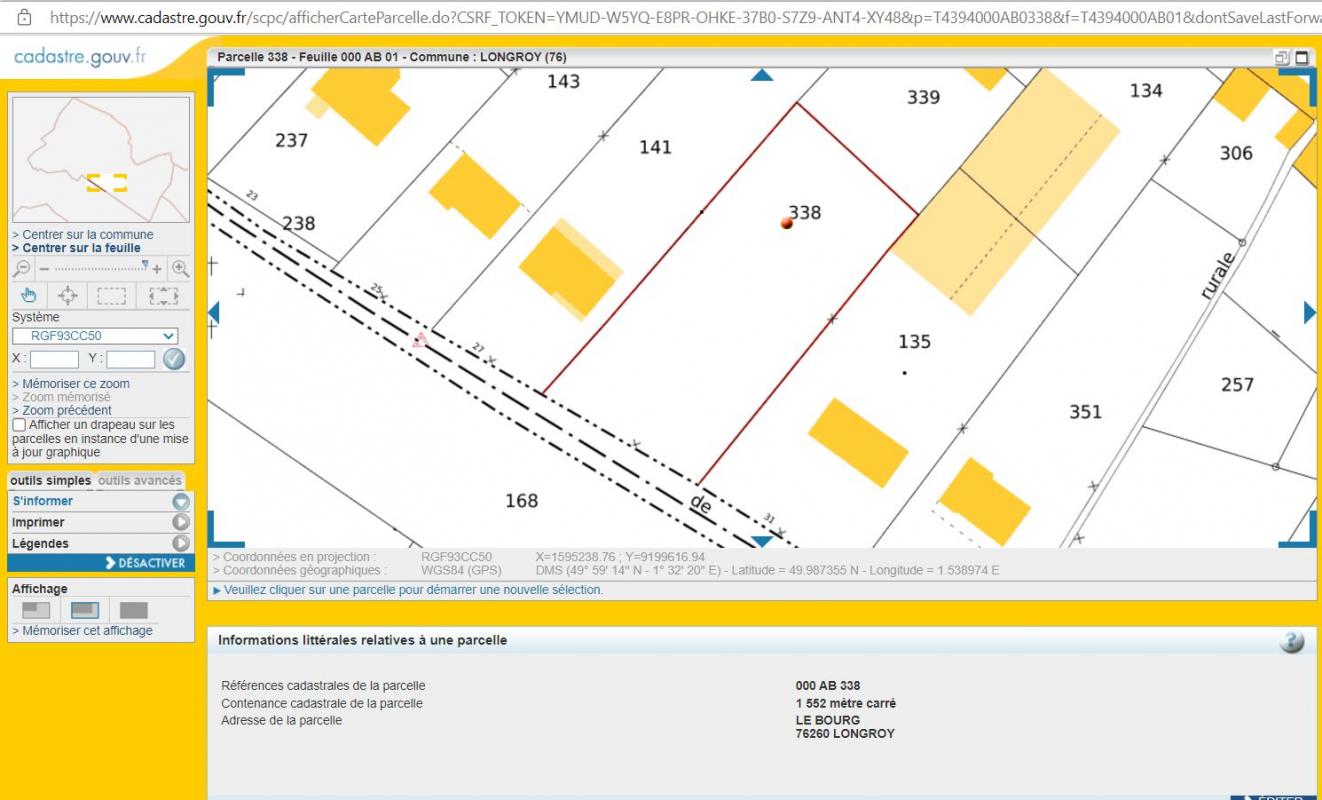Expand the Imprimer section
The image size is (1322, 800).
[x=180, y=522]
